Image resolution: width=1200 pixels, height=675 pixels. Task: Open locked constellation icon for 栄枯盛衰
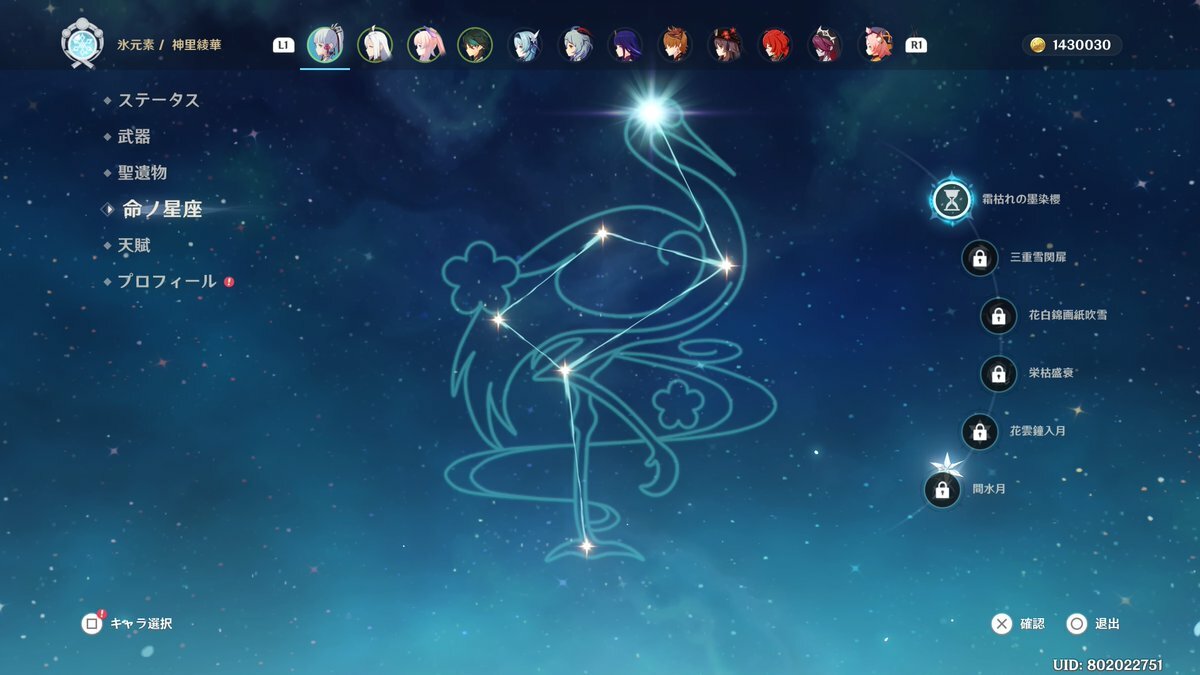click(x=998, y=374)
